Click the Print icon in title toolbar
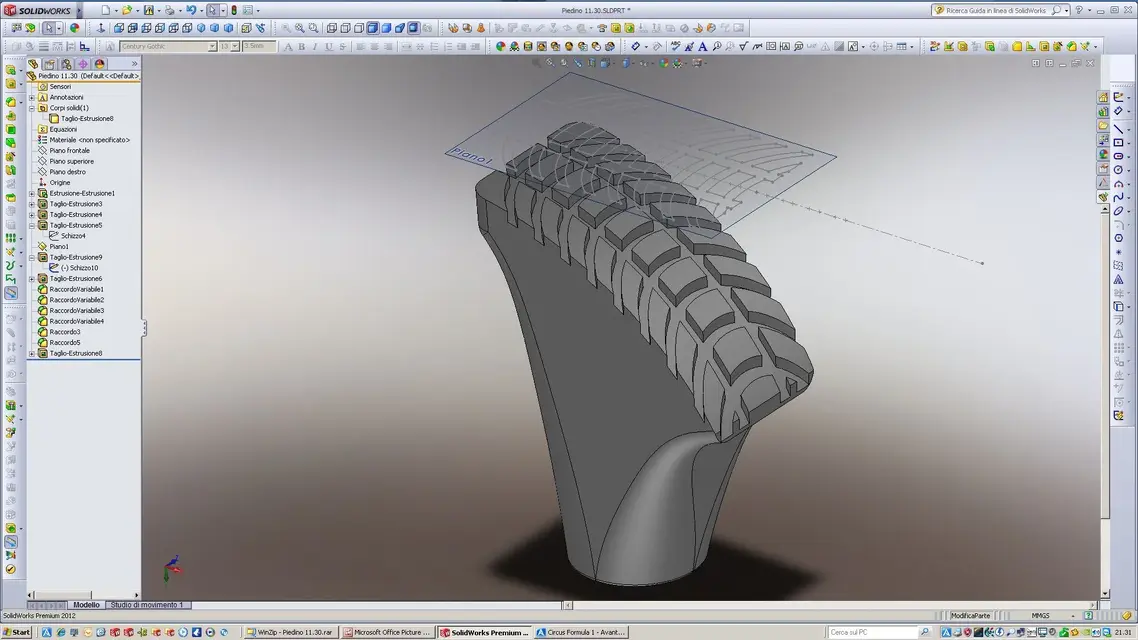The image size is (1138, 640). coord(169,10)
